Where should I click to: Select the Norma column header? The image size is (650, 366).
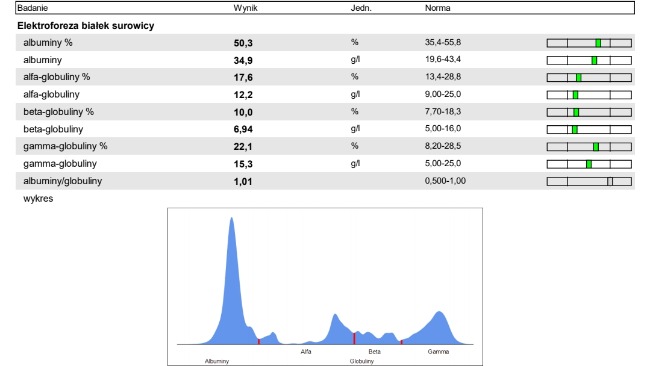point(437,8)
